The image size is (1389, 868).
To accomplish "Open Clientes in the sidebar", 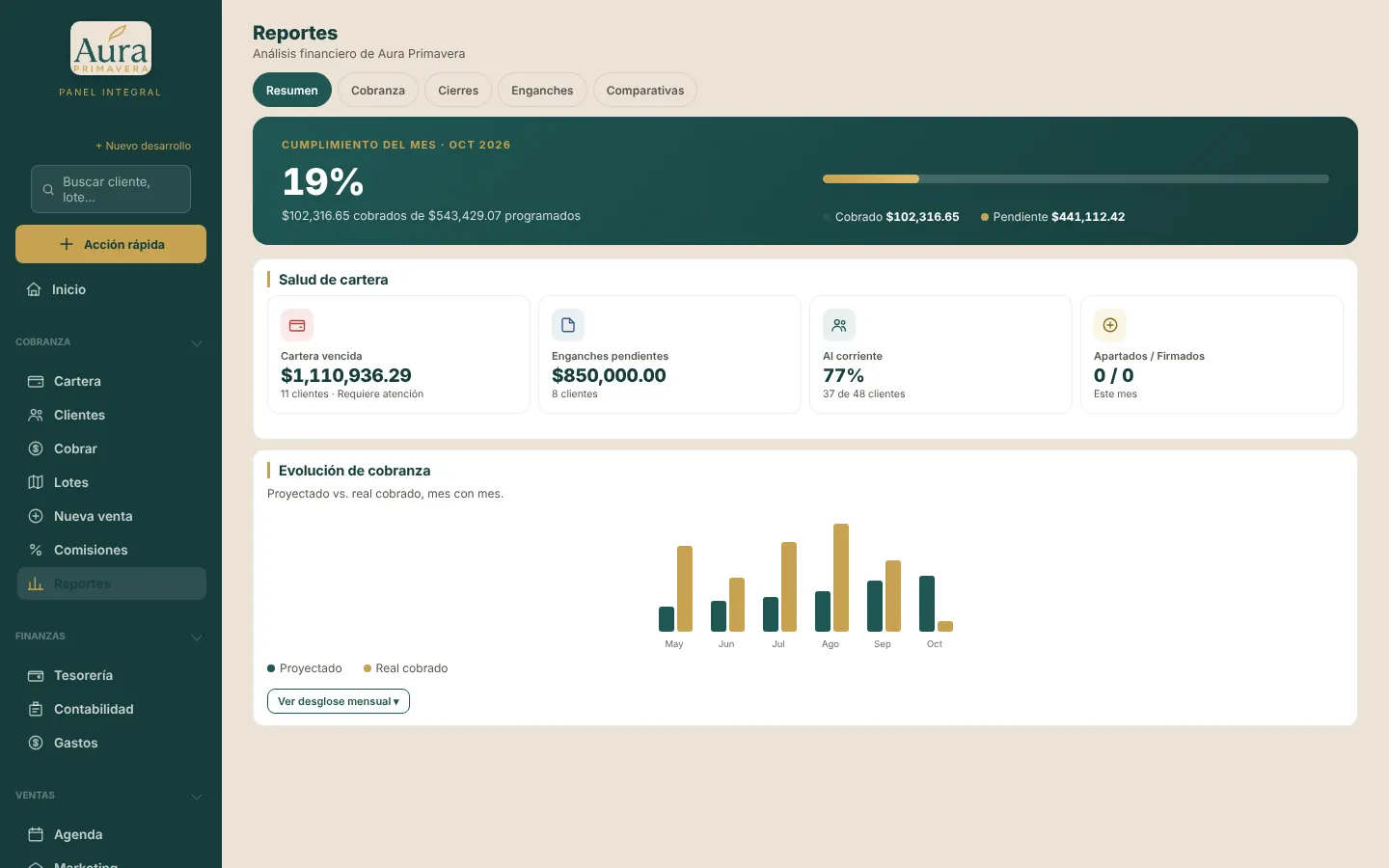I will pos(111,415).
